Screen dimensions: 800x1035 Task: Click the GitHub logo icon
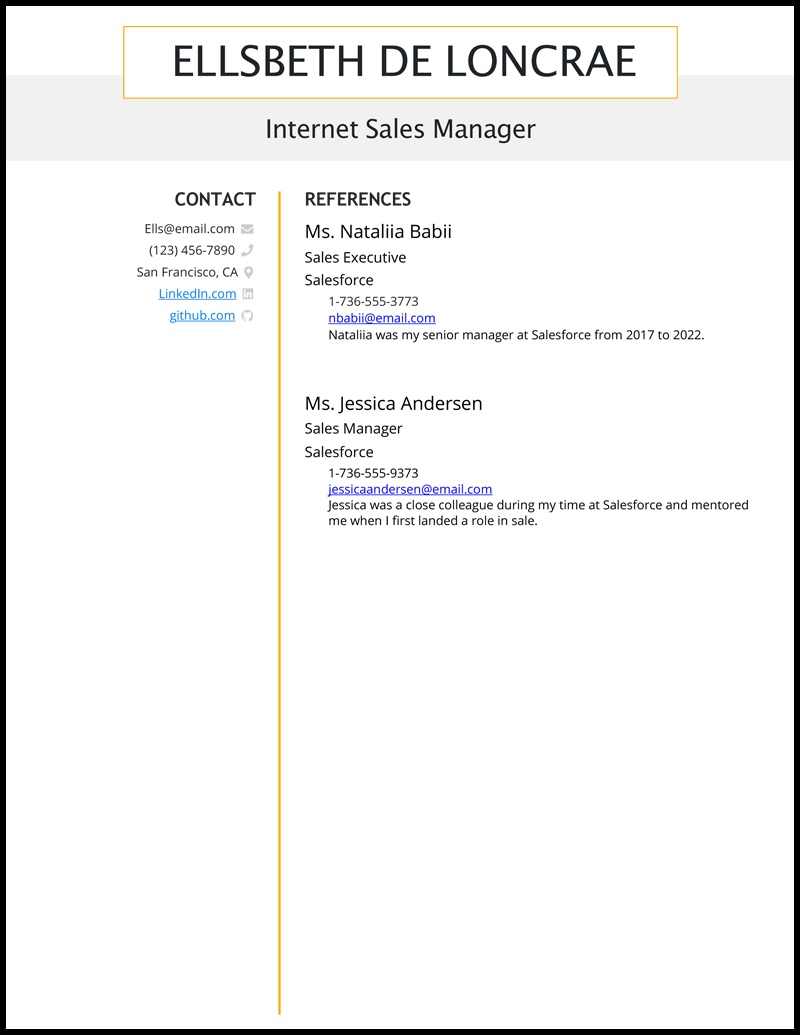247,316
